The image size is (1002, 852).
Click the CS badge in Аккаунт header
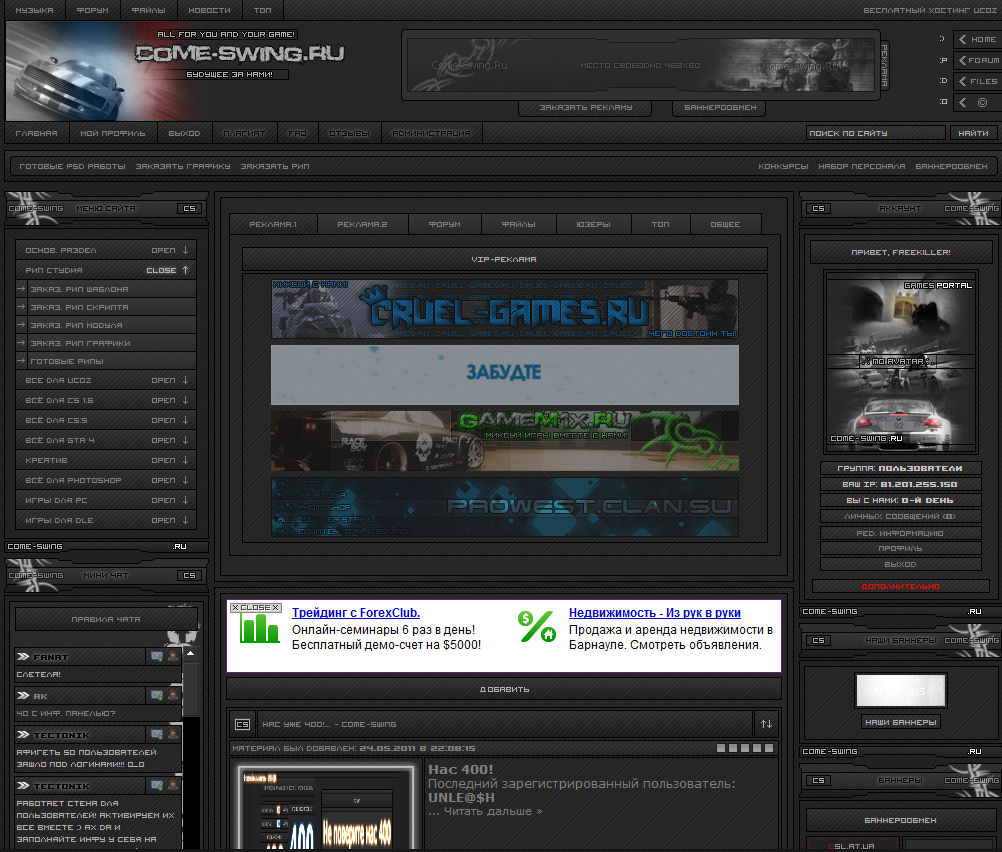click(x=819, y=208)
